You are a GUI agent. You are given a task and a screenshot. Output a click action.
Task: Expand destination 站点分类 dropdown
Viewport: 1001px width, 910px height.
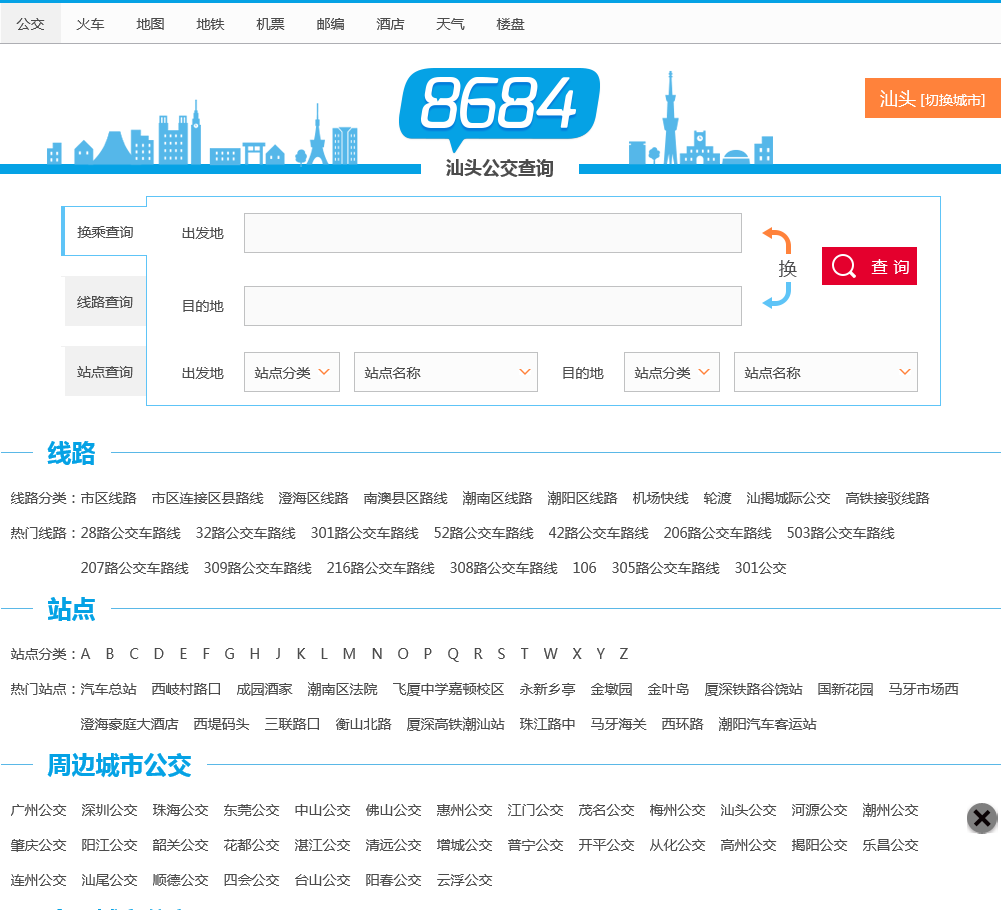click(x=672, y=372)
